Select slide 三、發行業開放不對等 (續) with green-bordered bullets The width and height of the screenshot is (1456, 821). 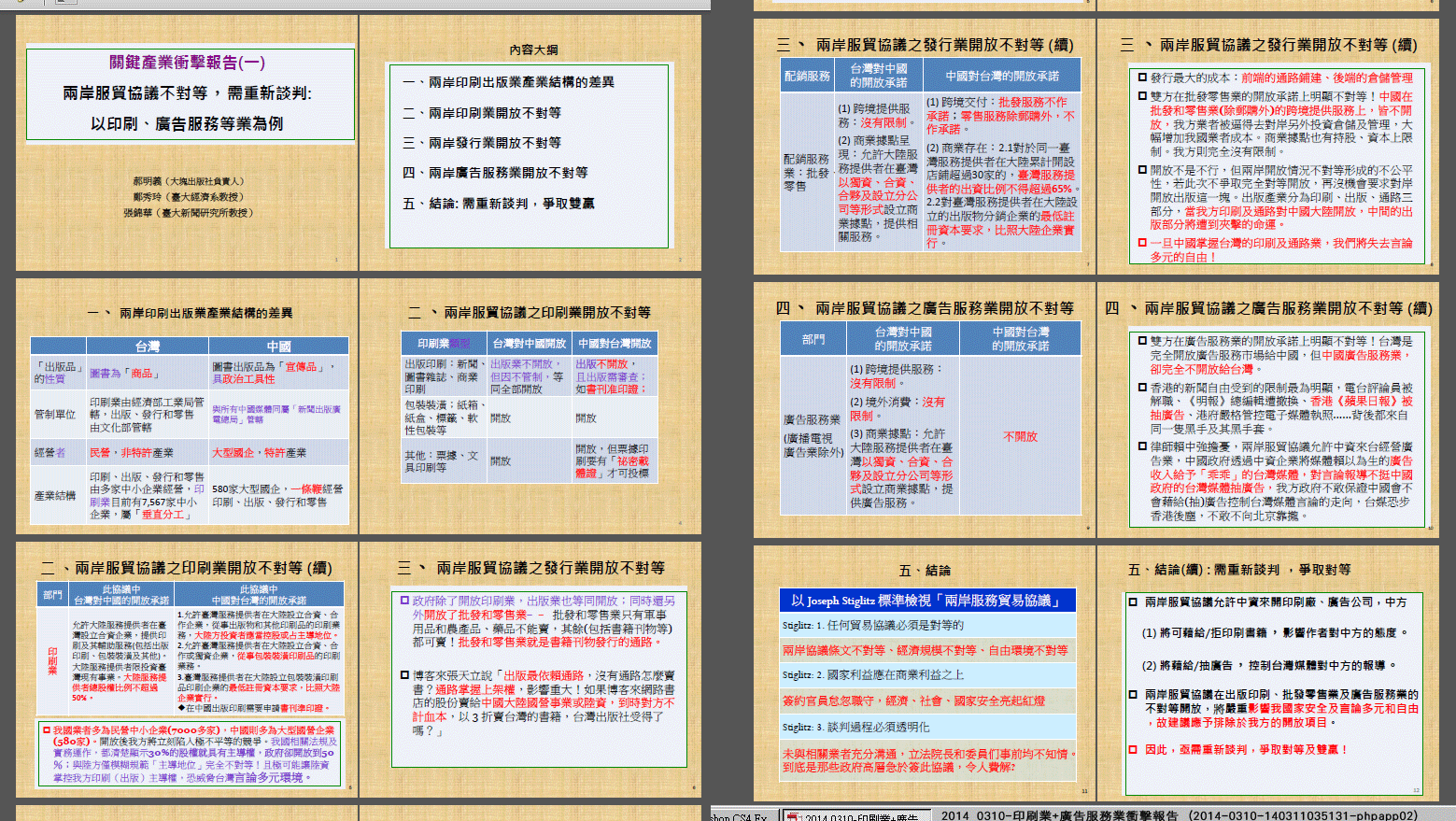click(x=1267, y=145)
